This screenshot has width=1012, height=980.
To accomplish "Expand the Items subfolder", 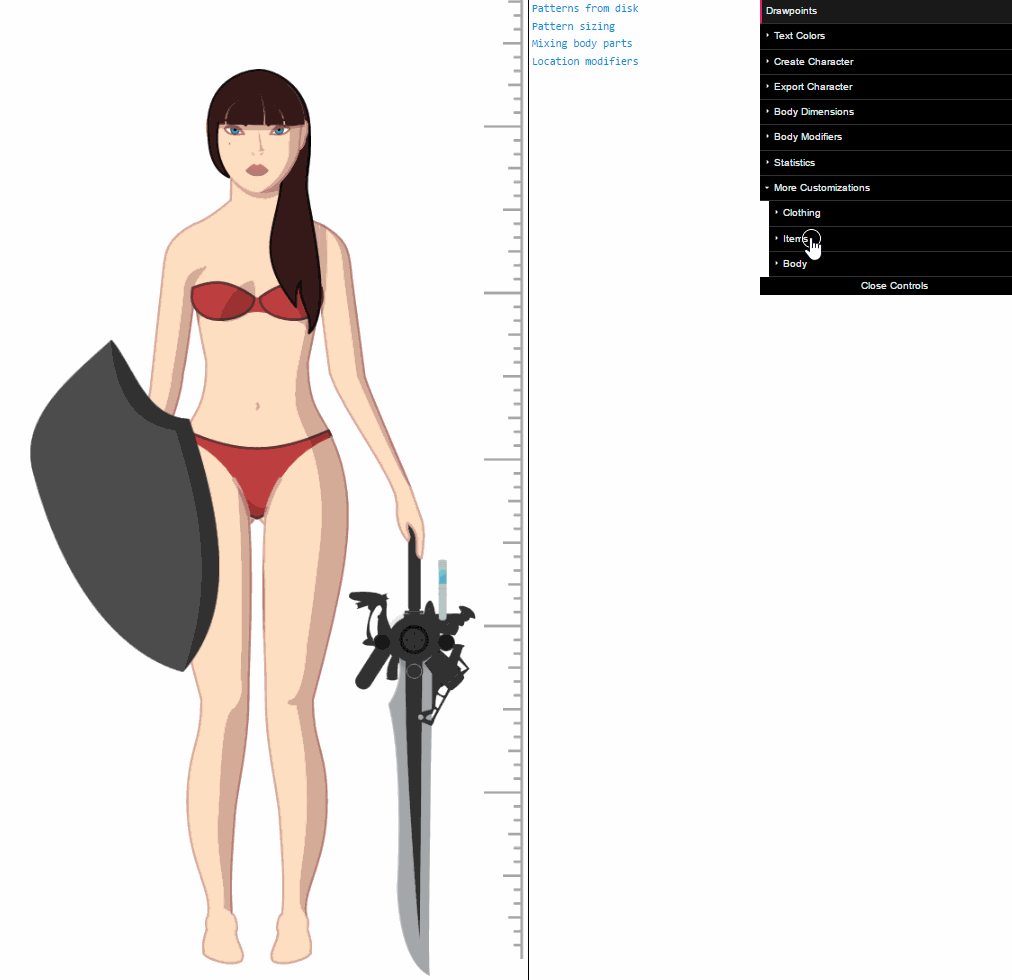I will coord(795,239).
